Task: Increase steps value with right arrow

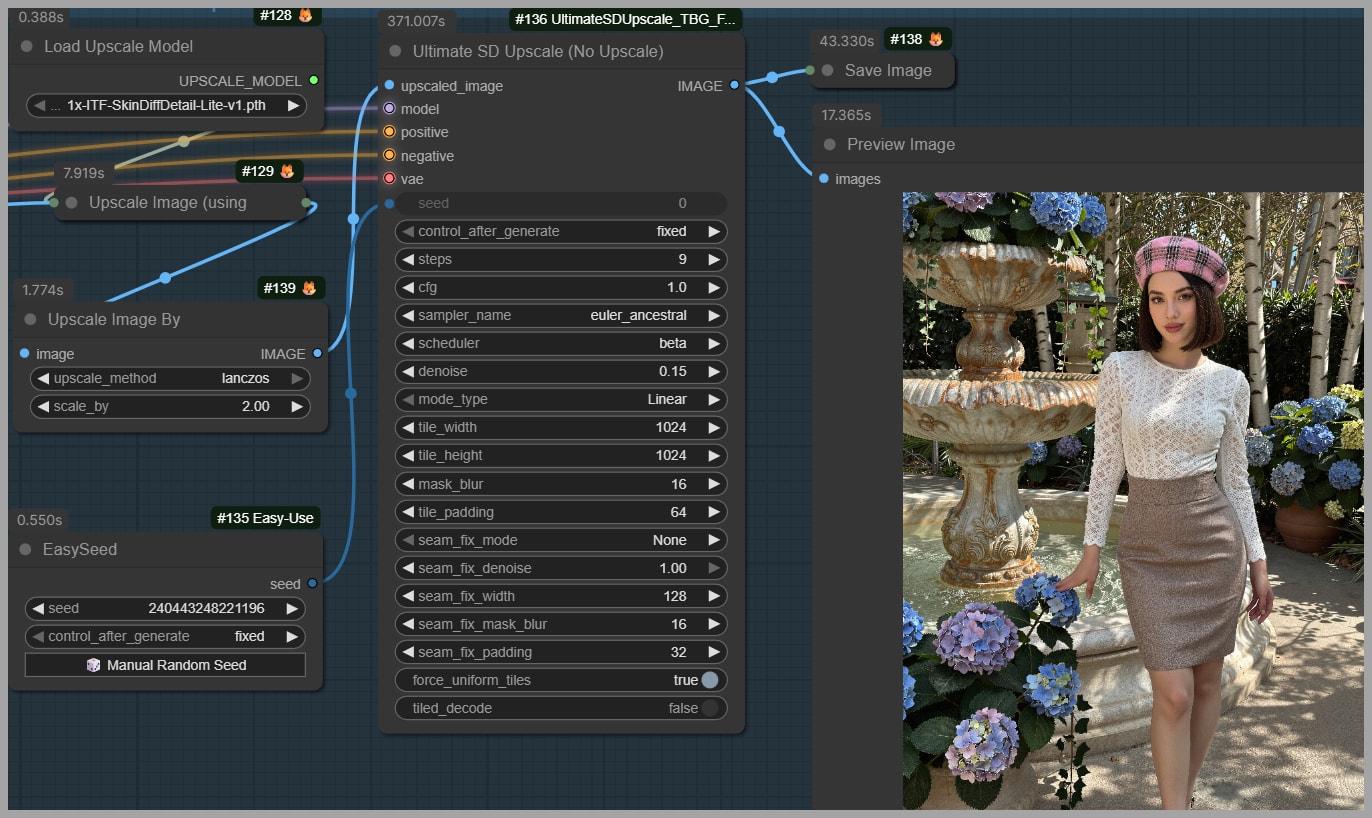Action: pos(714,259)
